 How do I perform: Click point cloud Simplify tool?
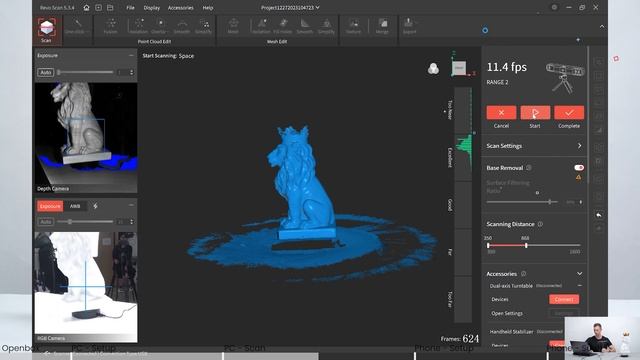coord(203,27)
